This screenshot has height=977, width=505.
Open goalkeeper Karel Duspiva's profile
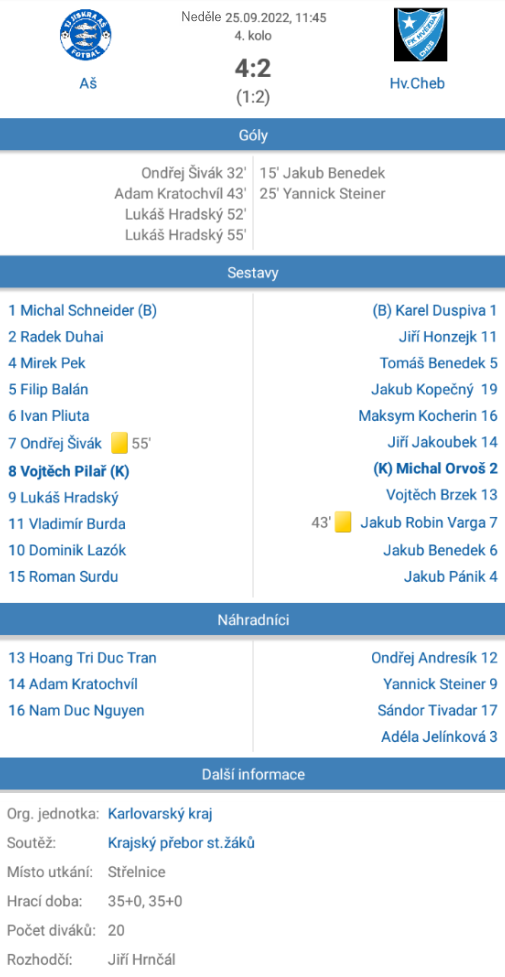[435, 310]
